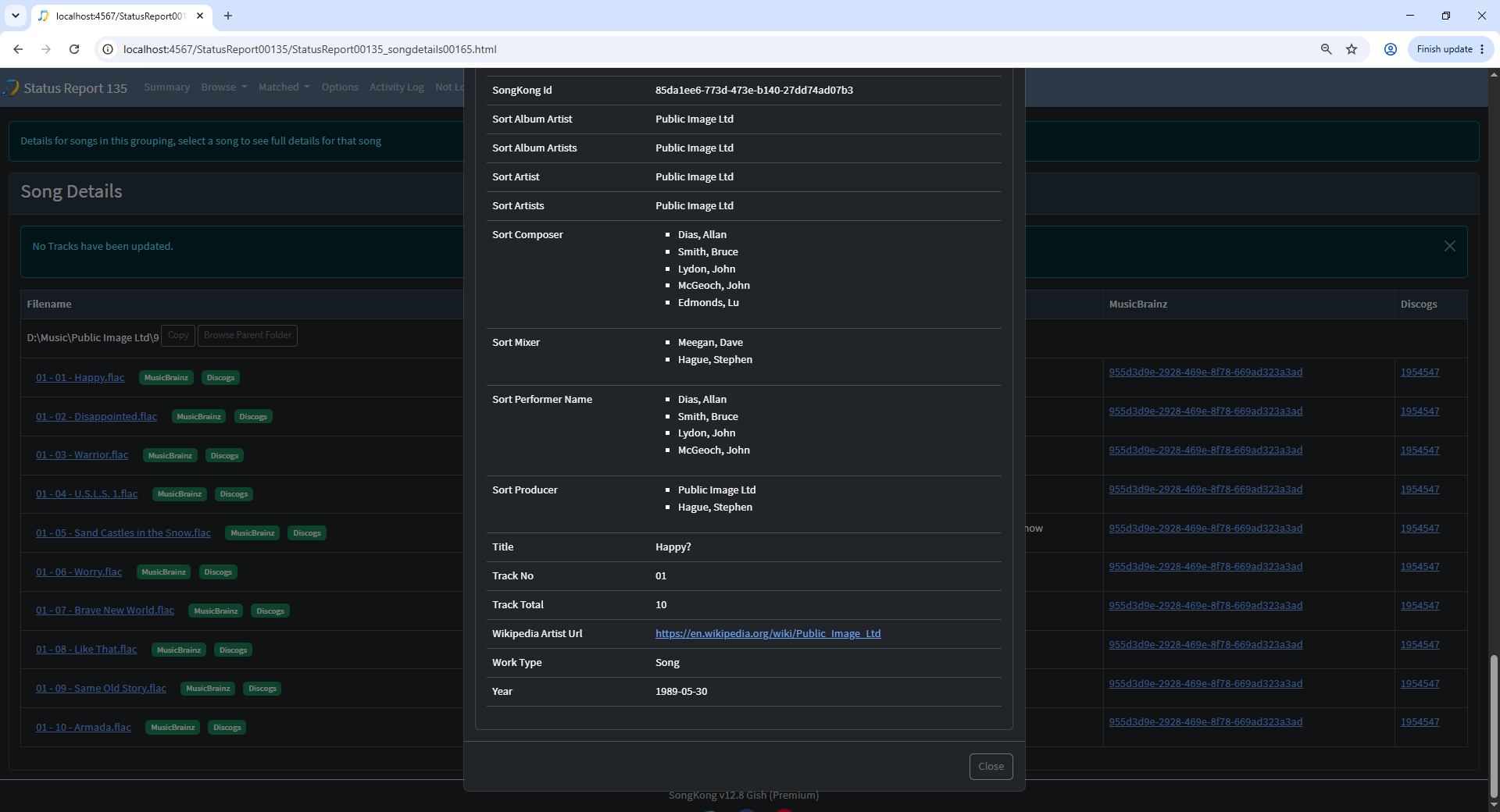The height and width of the screenshot is (812, 1500).
Task: Open Discogs 1954547 link in Armada.flac row
Action: [x=1420, y=722]
